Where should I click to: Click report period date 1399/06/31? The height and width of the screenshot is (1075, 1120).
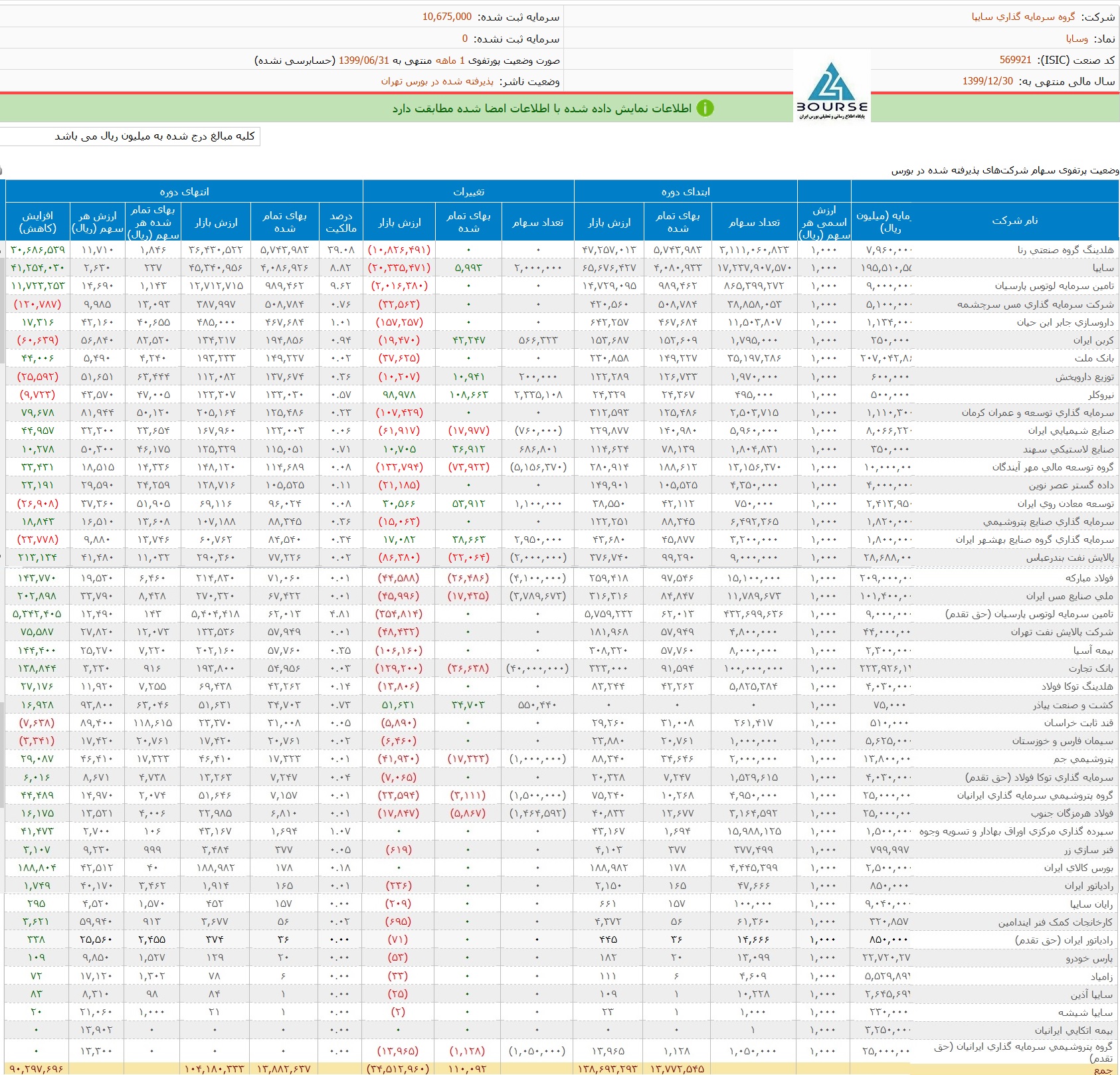click(364, 60)
